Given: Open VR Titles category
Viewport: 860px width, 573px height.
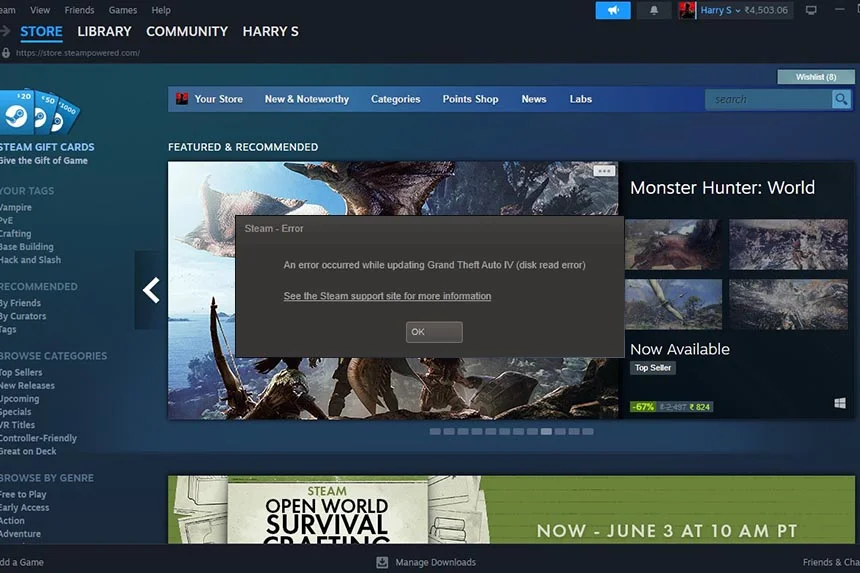Looking at the screenshot, I should point(18,425).
